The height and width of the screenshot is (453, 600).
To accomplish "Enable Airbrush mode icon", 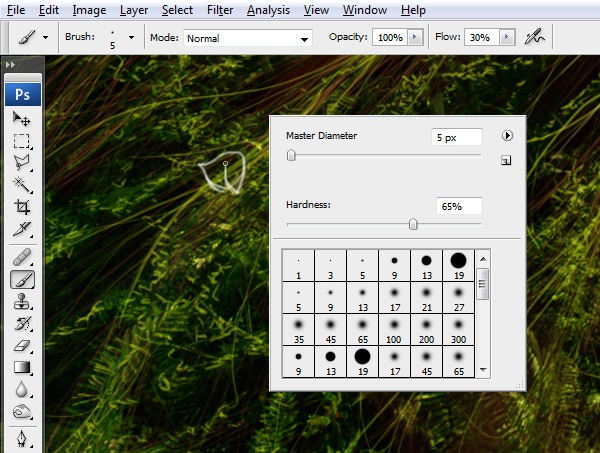I will tap(534, 37).
